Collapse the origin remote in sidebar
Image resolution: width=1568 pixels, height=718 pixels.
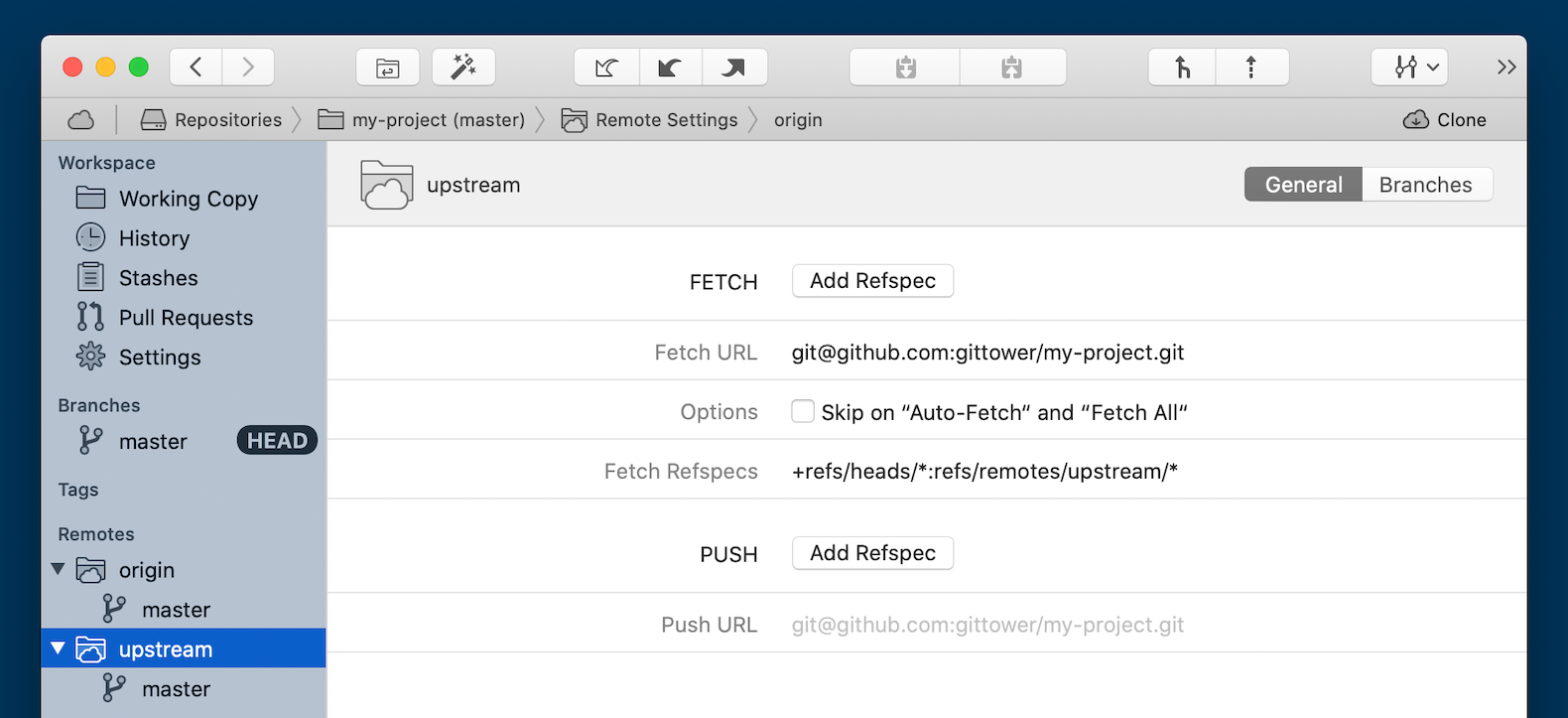point(59,569)
